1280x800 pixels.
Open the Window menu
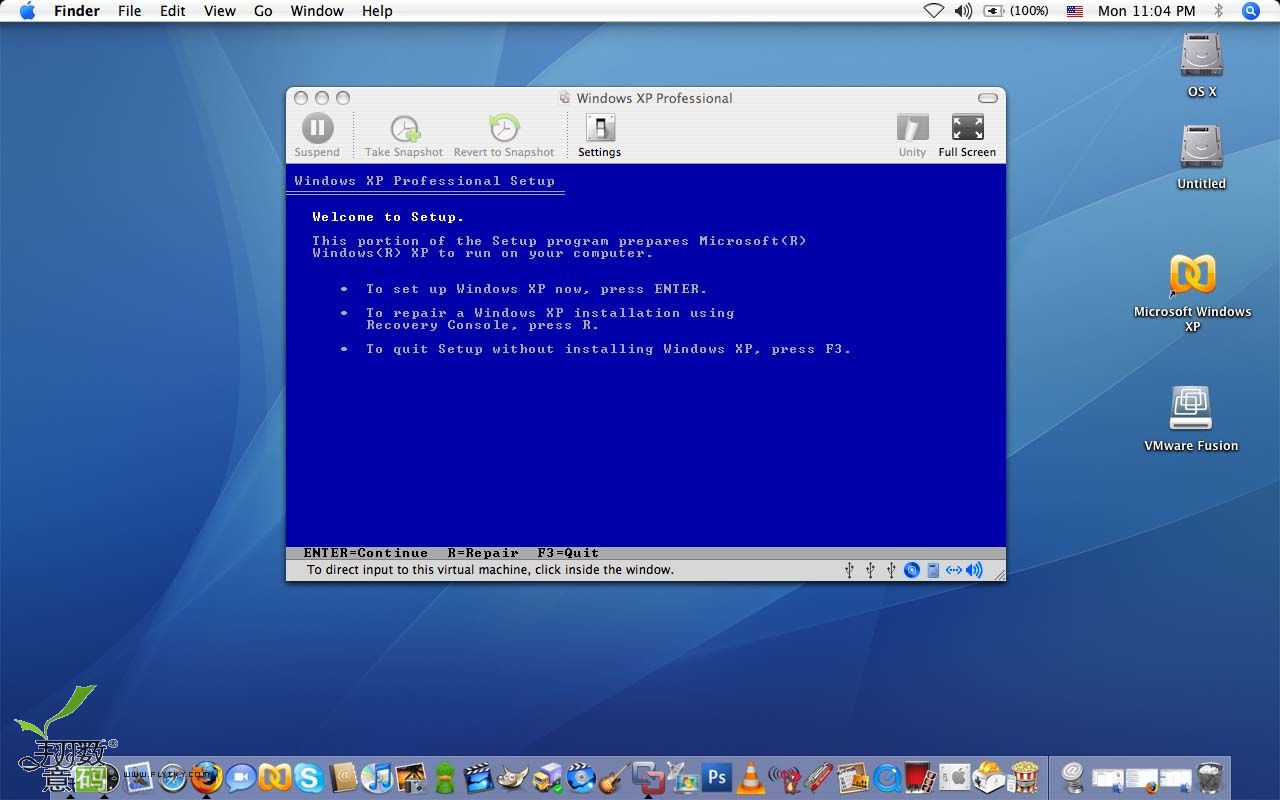tap(317, 11)
